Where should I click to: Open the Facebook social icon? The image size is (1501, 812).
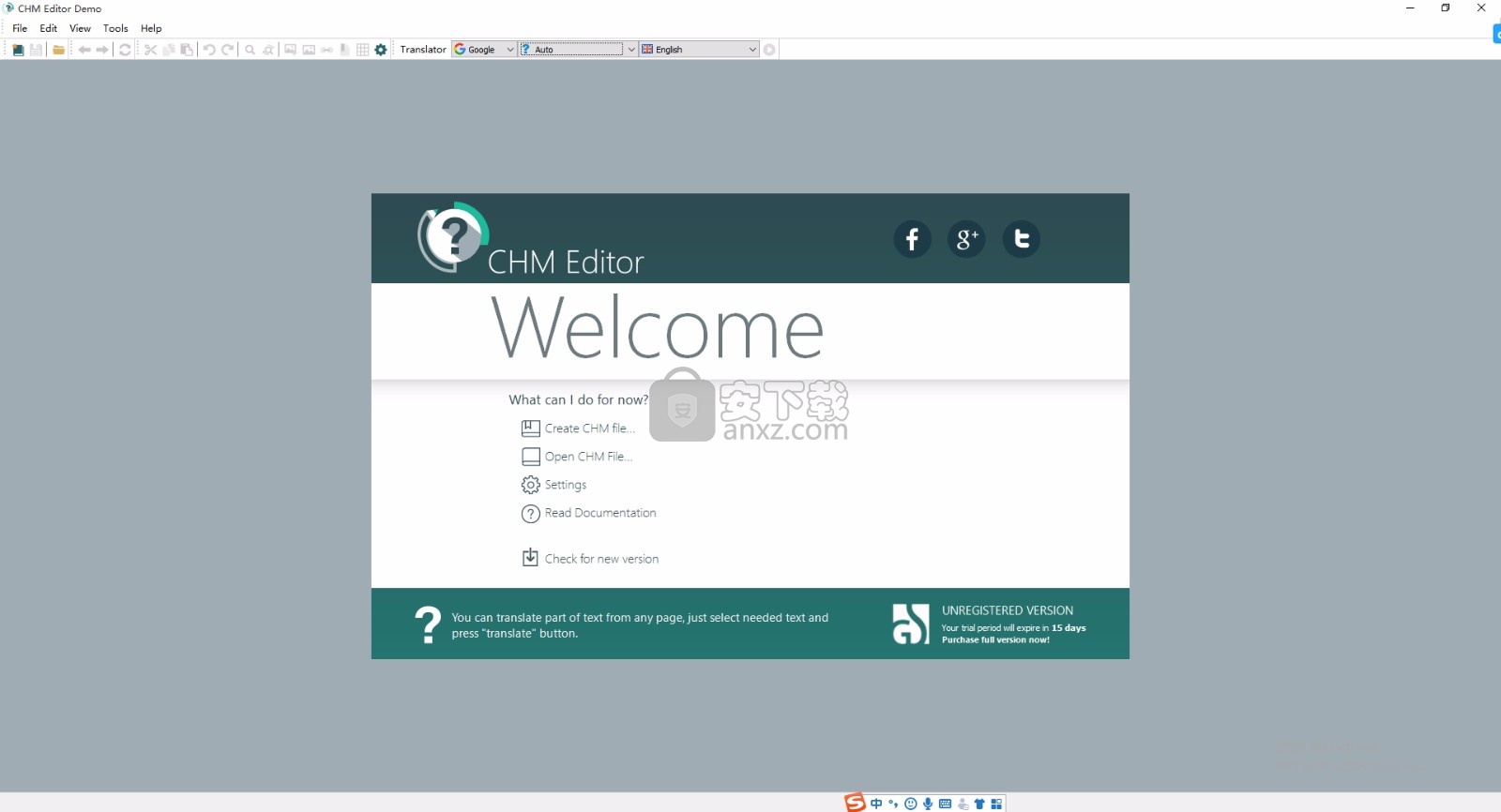[912, 239]
